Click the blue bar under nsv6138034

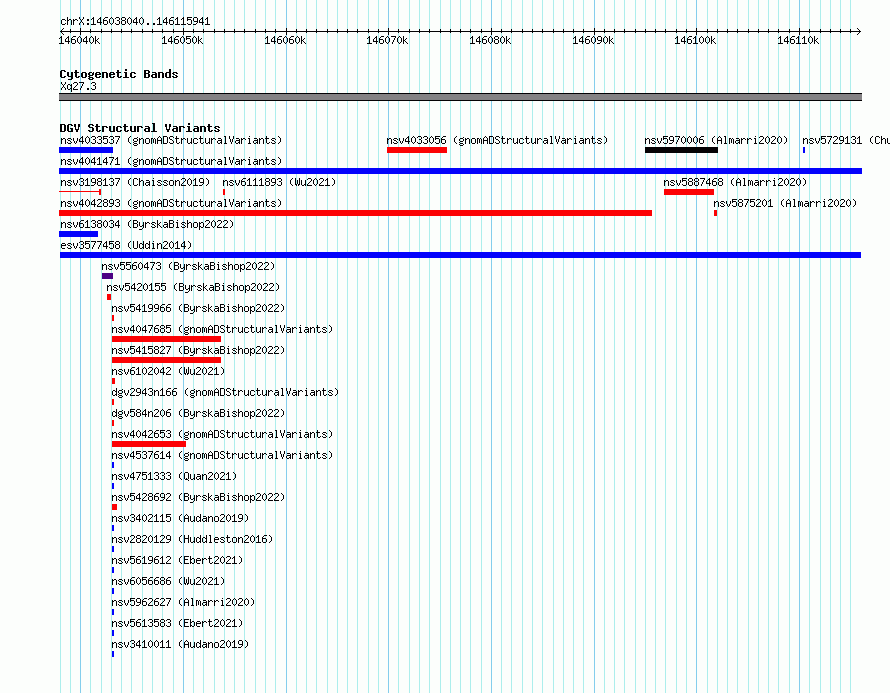point(78,234)
